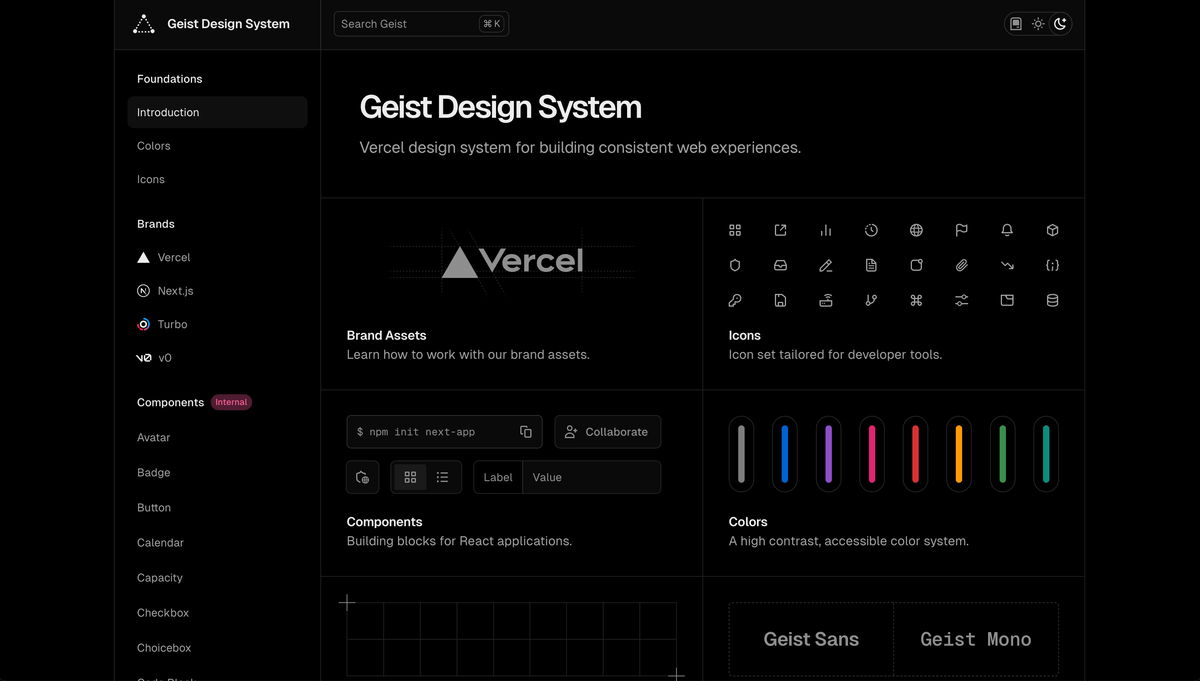Click the Collaborate button
This screenshot has width=1200, height=681.
click(x=608, y=432)
